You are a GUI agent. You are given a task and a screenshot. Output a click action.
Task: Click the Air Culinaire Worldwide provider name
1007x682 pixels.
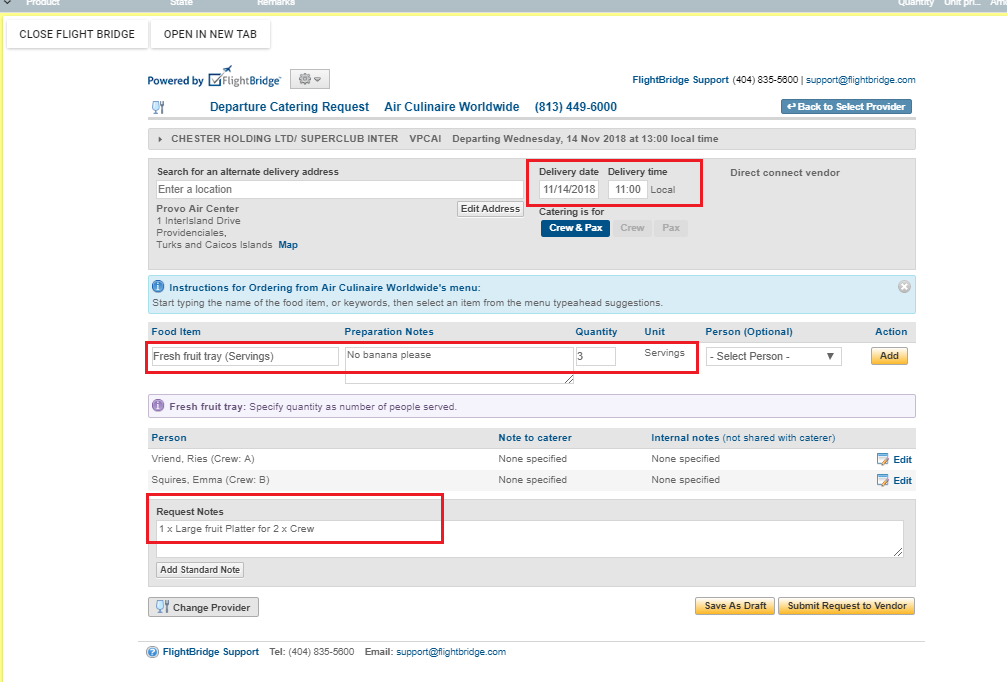click(x=451, y=107)
